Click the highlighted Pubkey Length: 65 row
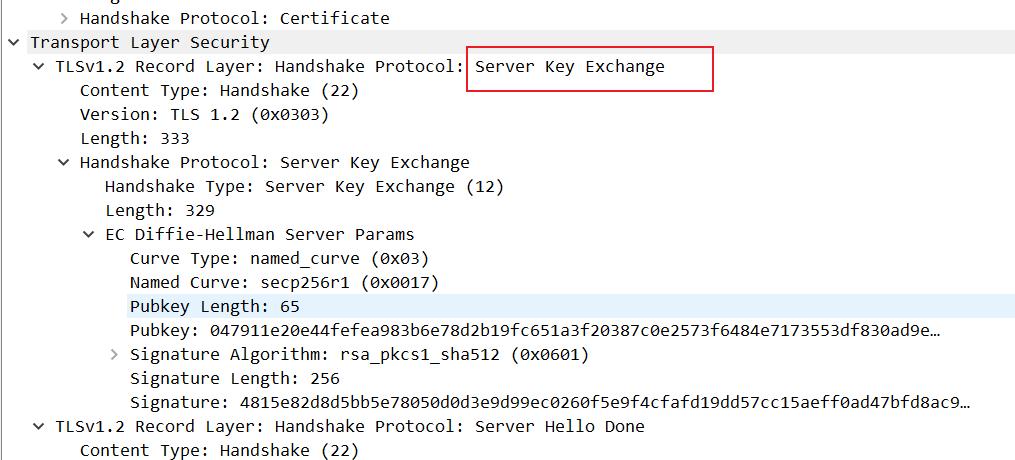This screenshot has height=460, width=1015. tap(214, 306)
